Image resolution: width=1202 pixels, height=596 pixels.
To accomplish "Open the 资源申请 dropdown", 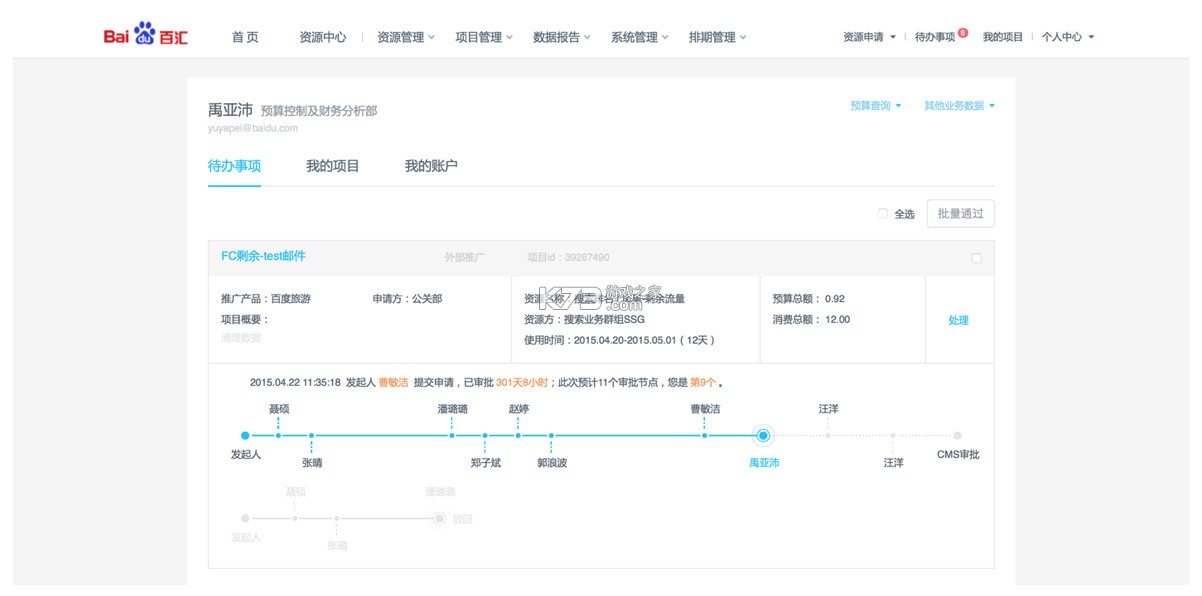I will (x=870, y=37).
